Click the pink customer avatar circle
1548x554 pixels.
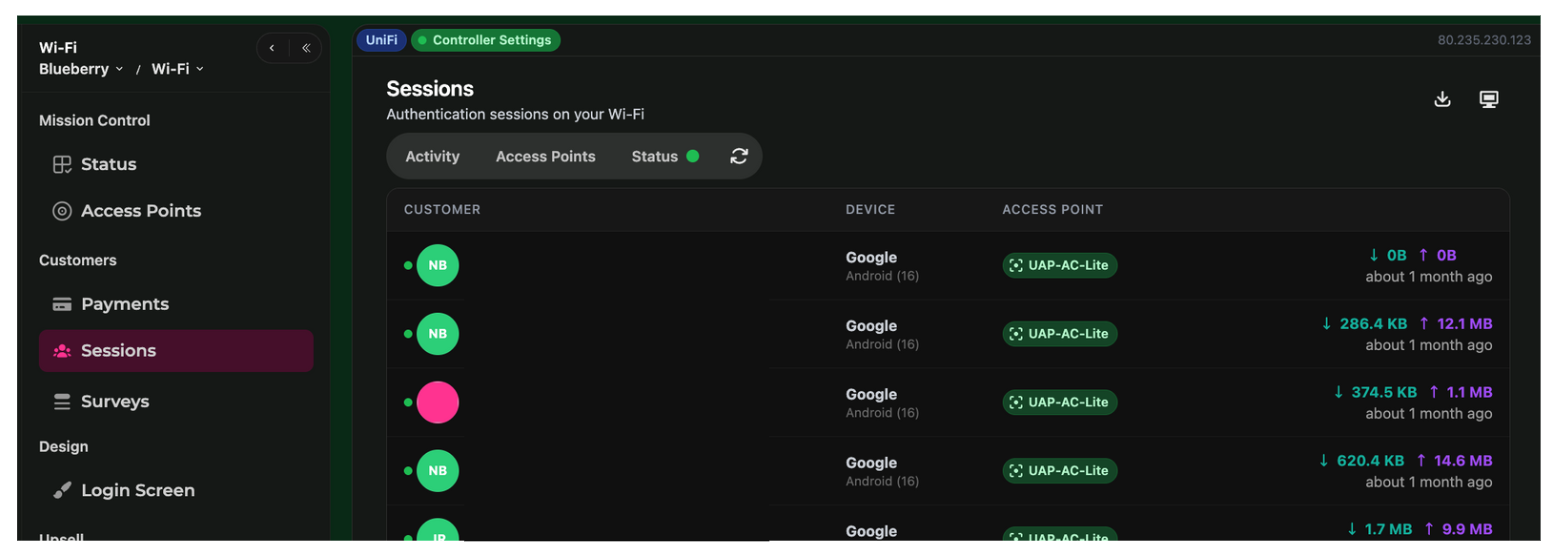click(437, 402)
